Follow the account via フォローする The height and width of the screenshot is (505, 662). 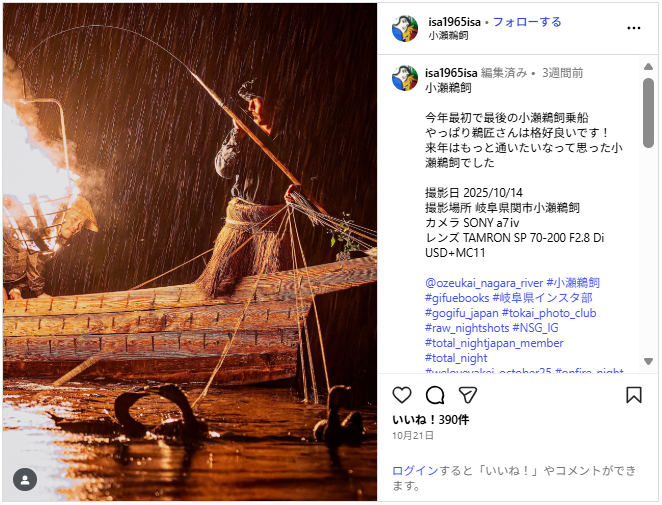tap(527, 22)
